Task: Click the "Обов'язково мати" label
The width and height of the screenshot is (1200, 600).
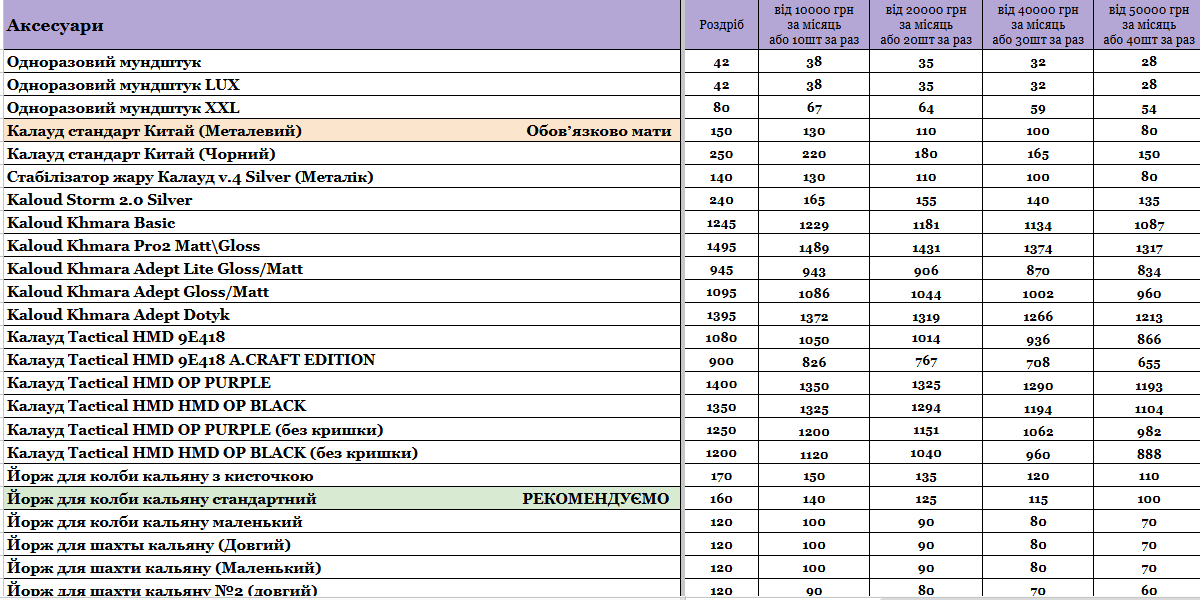Action: tap(598, 131)
